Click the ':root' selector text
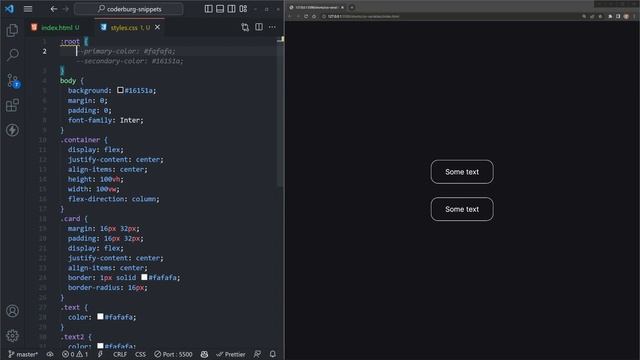The image size is (640, 360). tap(70, 41)
